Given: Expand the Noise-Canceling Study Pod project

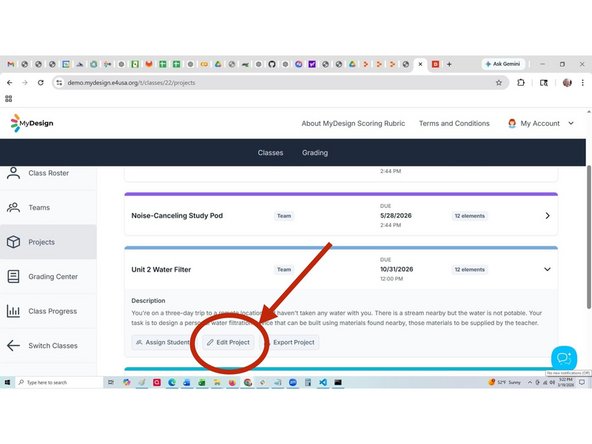Looking at the screenshot, I should (547, 216).
